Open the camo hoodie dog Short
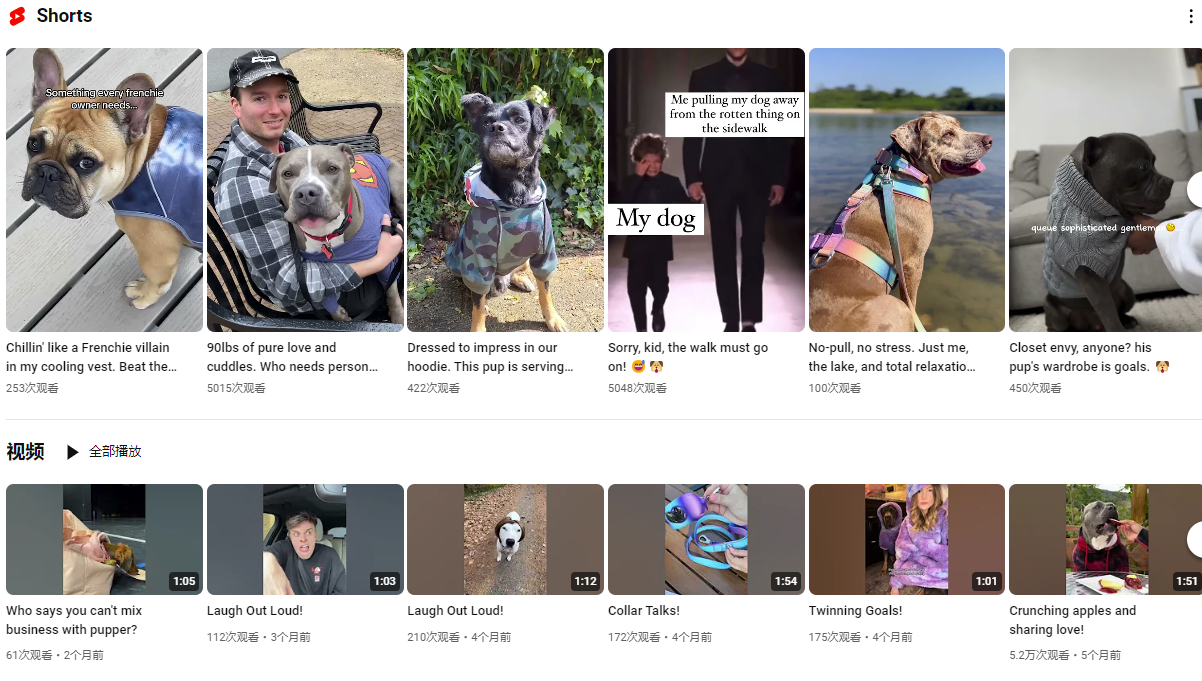Viewport: 1202px width, 681px height. click(505, 190)
